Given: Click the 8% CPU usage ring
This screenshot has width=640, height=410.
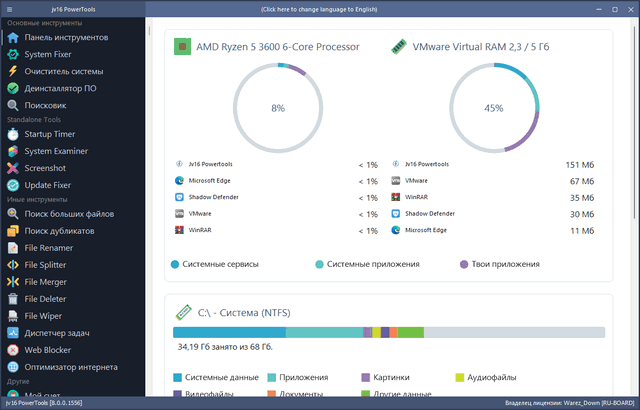Looking at the screenshot, I should [x=278, y=108].
